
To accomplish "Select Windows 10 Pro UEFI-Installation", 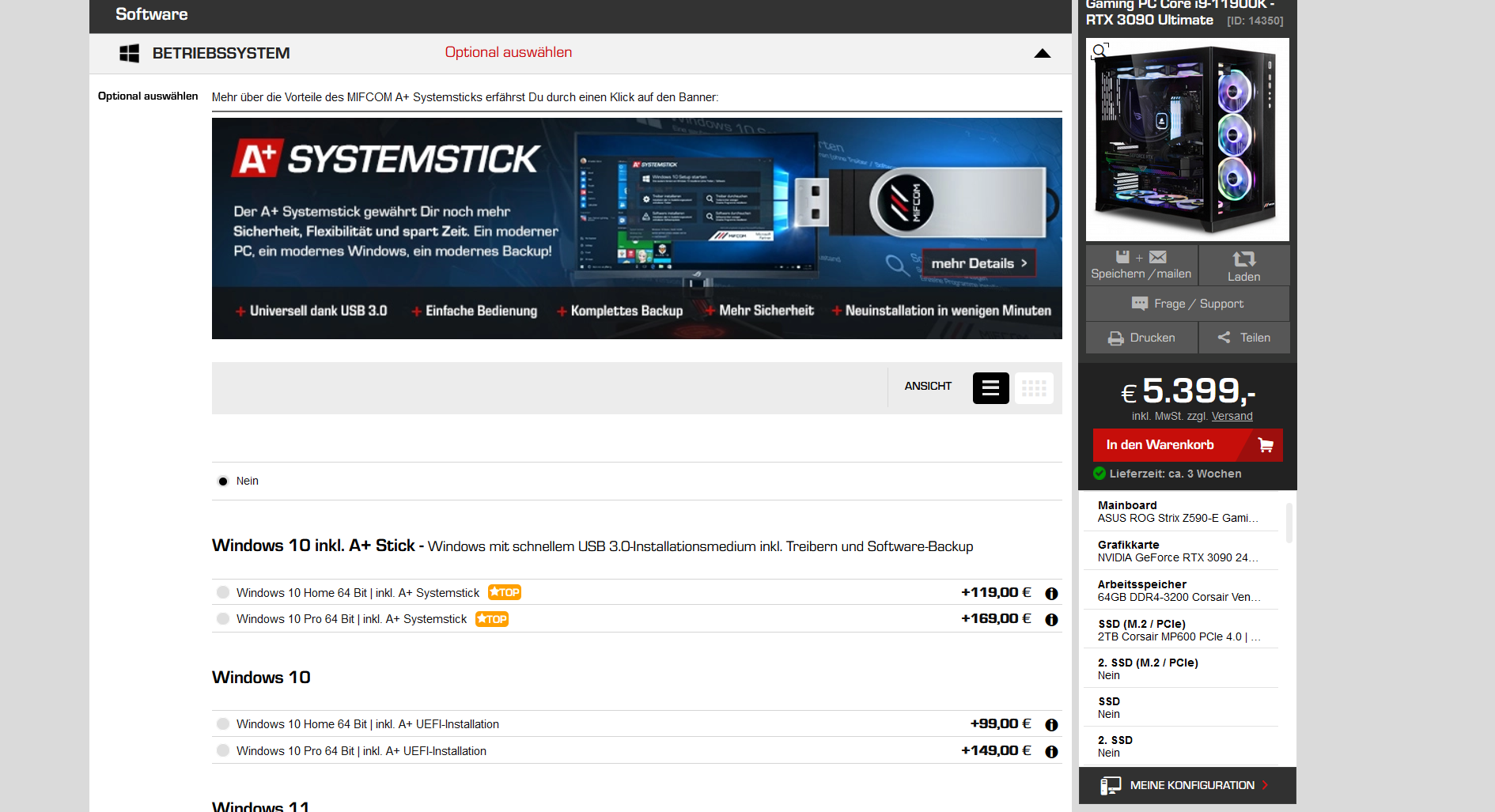I will coord(223,751).
